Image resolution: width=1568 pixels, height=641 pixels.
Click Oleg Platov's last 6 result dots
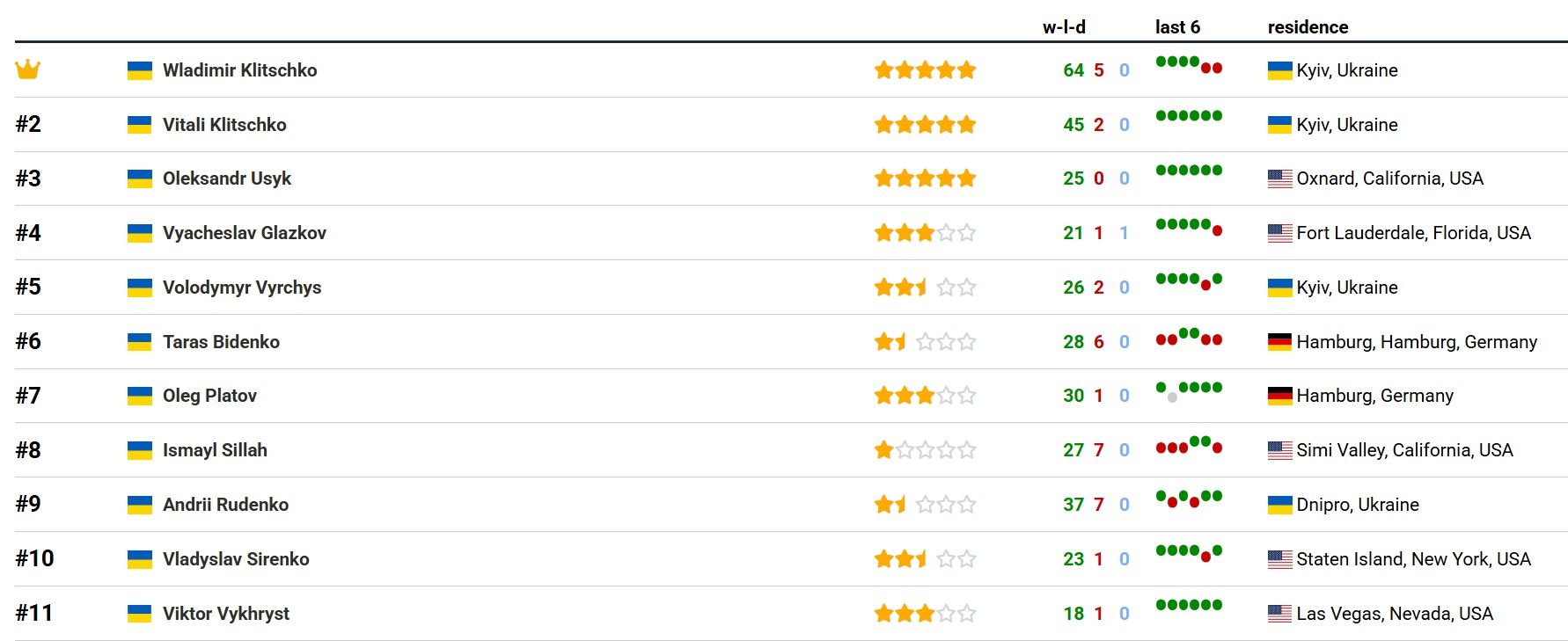pos(1189,392)
